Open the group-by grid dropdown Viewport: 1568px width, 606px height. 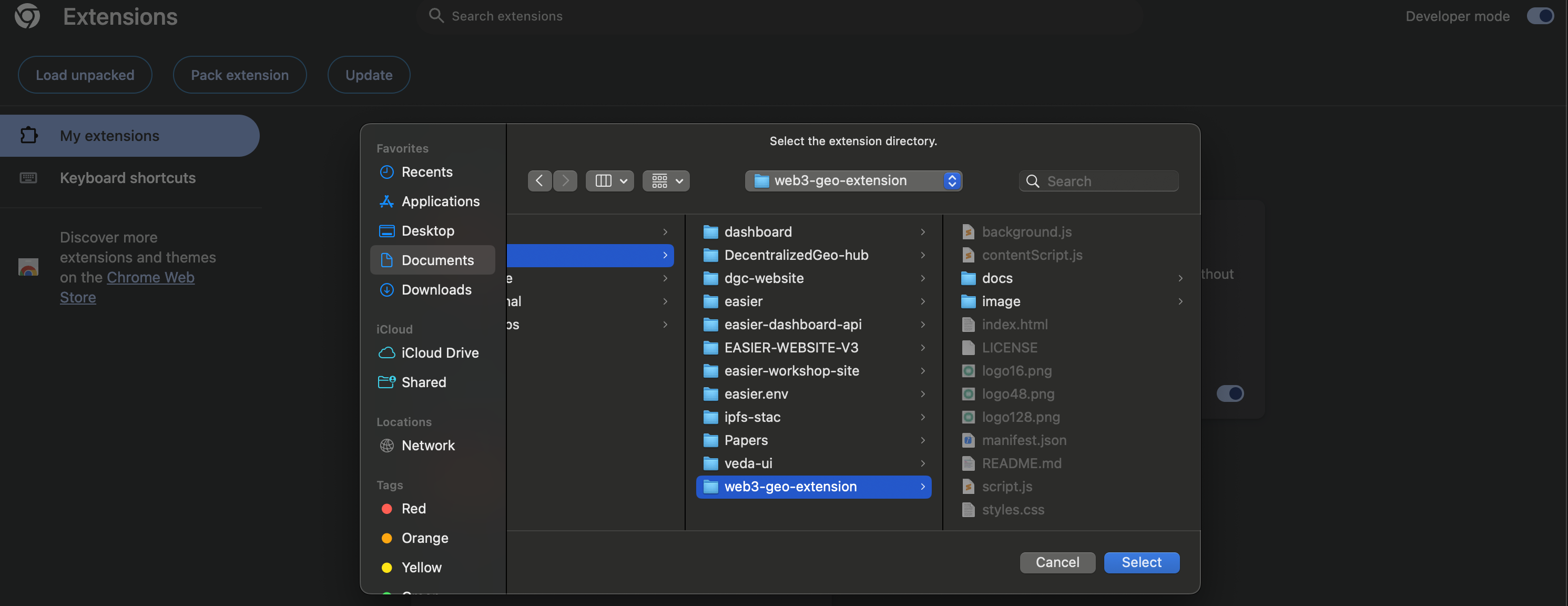pyautogui.click(x=666, y=181)
